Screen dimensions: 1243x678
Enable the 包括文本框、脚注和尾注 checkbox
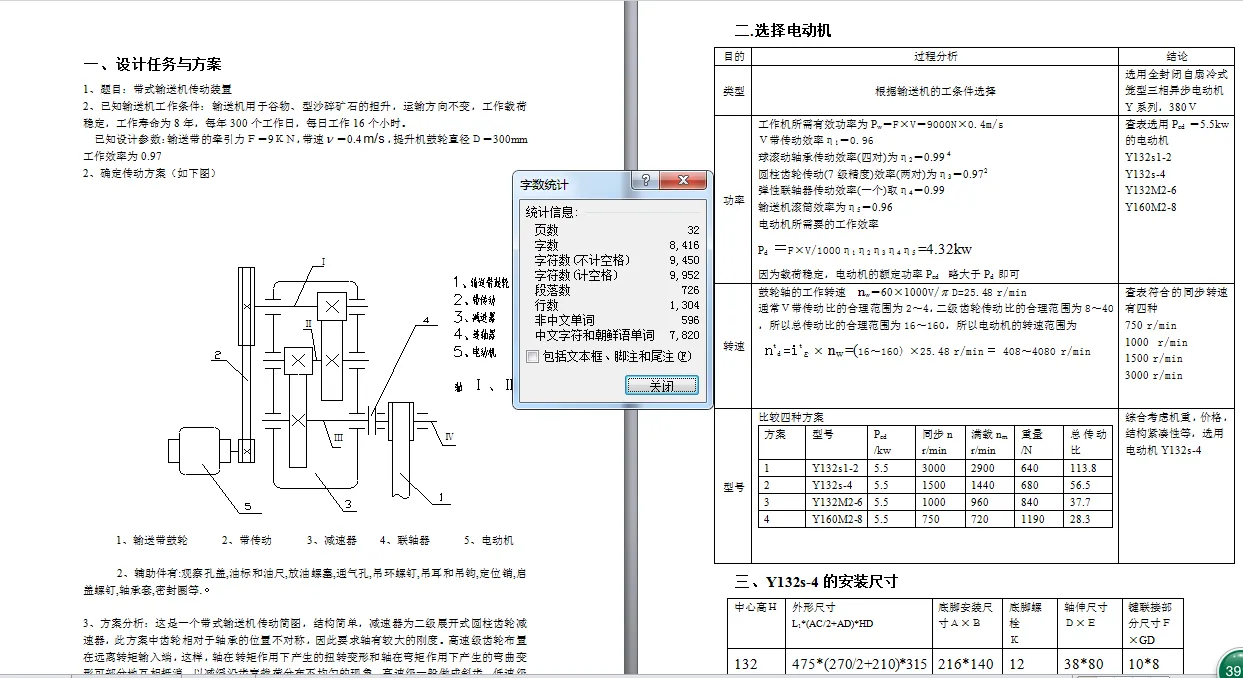pos(533,356)
